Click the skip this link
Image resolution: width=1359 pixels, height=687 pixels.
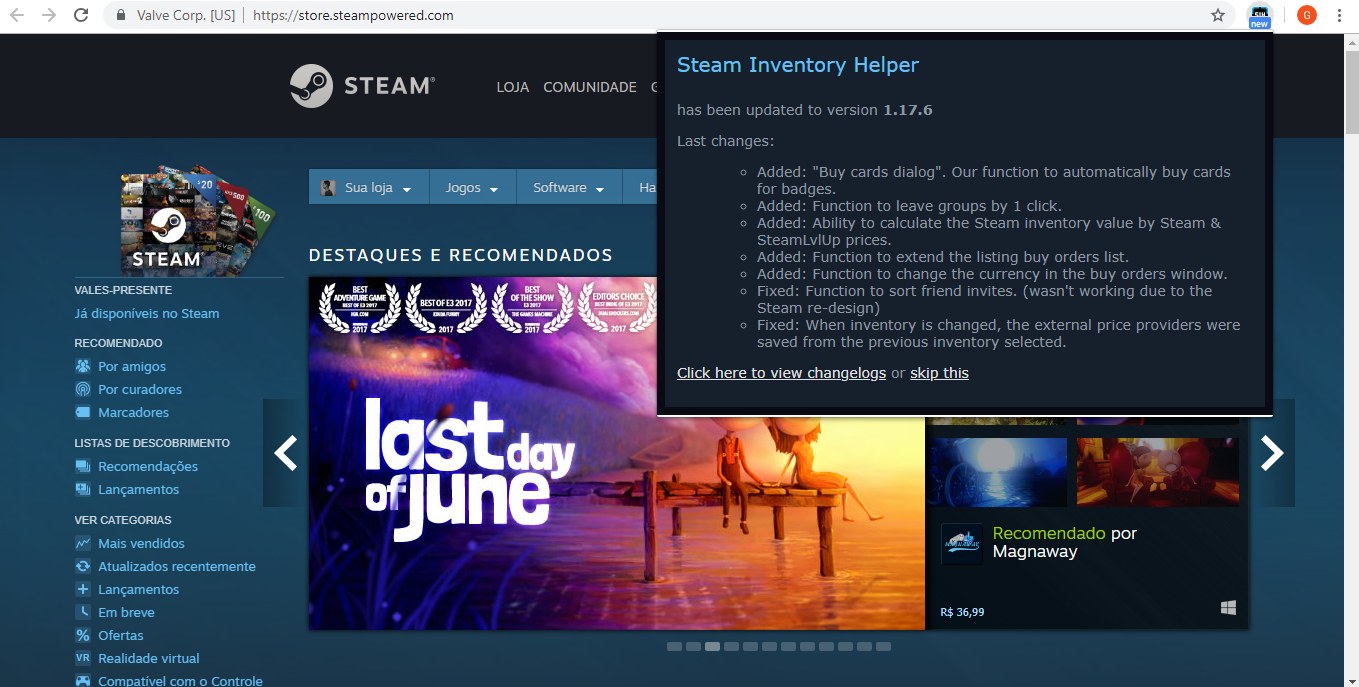pos(939,373)
